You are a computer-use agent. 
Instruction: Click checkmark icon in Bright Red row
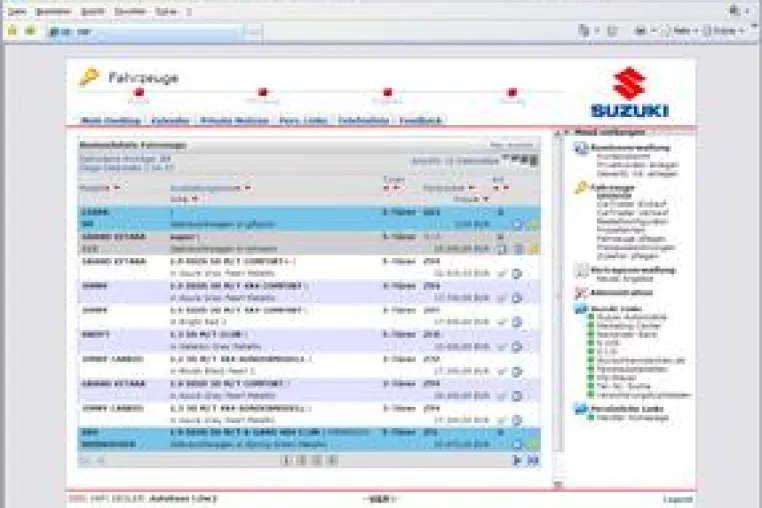(x=502, y=322)
